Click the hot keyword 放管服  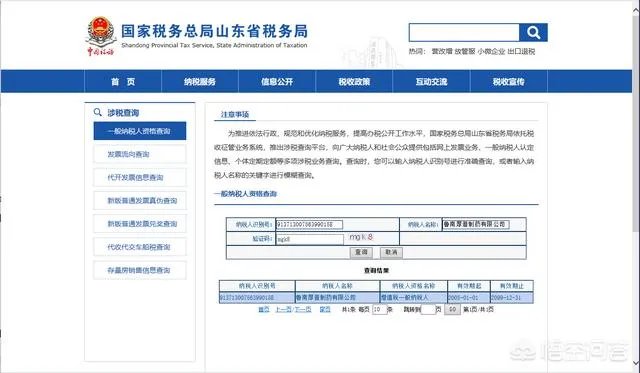point(465,51)
